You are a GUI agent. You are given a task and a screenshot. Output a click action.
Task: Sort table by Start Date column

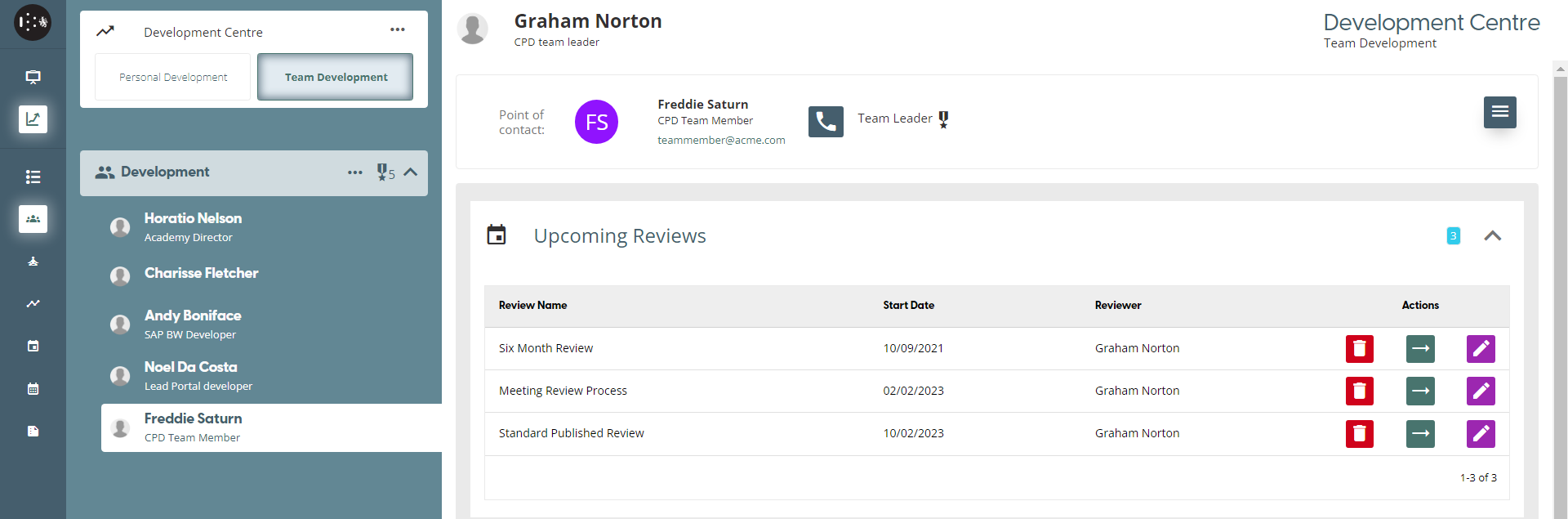[908, 306]
